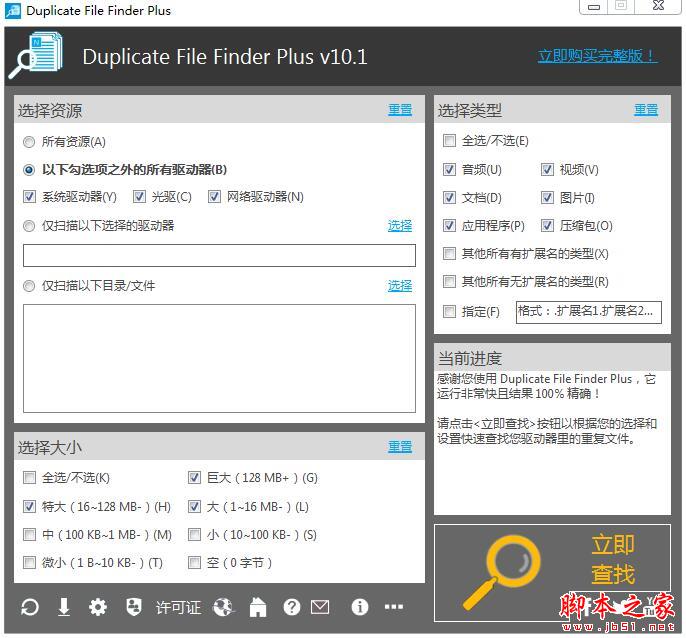Screen dimensions: 686x638
Task: Click the refresh icon in bottom toolbar
Action: click(30, 607)
